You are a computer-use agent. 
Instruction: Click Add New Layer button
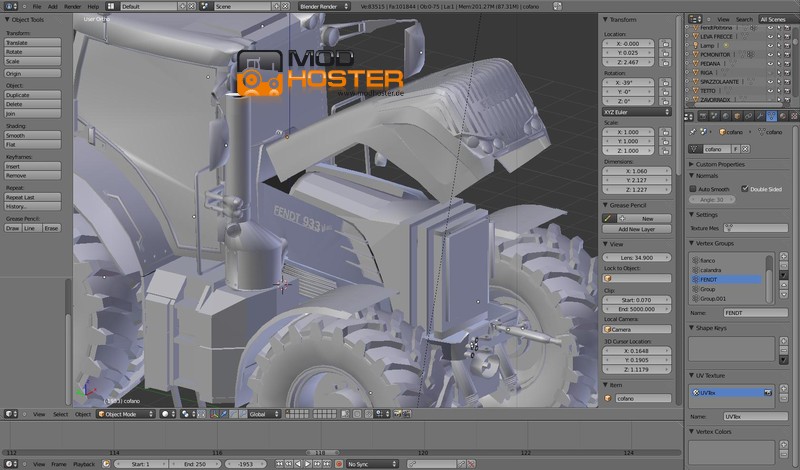636,229
